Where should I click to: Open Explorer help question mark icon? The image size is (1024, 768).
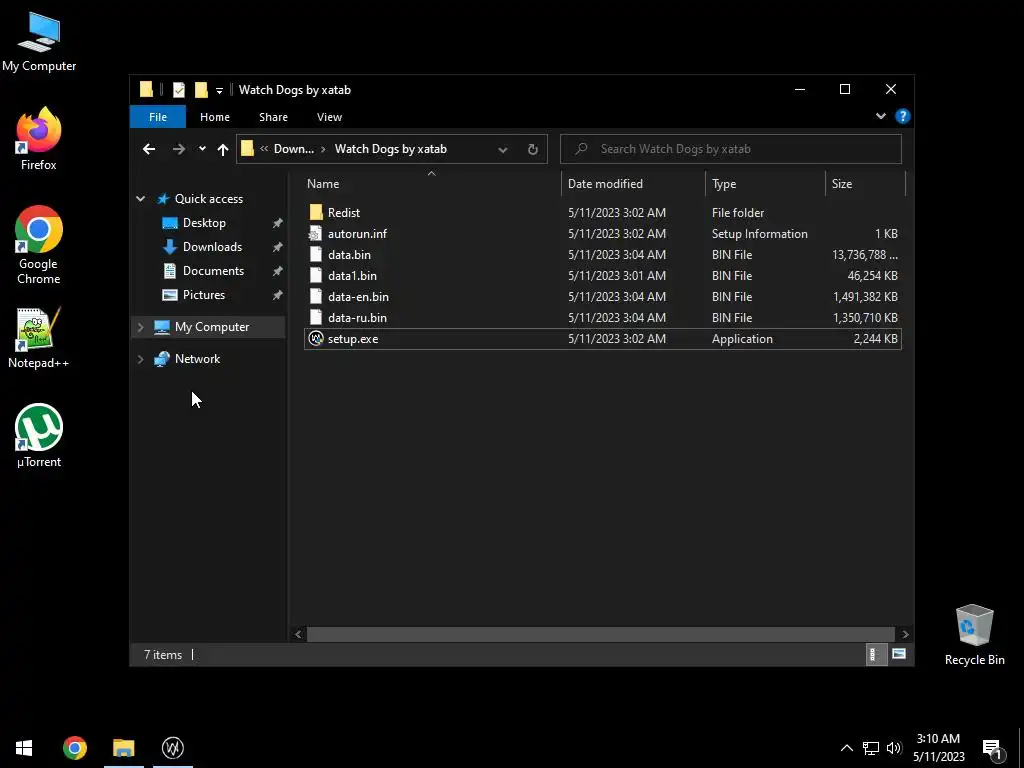(903, 116)
